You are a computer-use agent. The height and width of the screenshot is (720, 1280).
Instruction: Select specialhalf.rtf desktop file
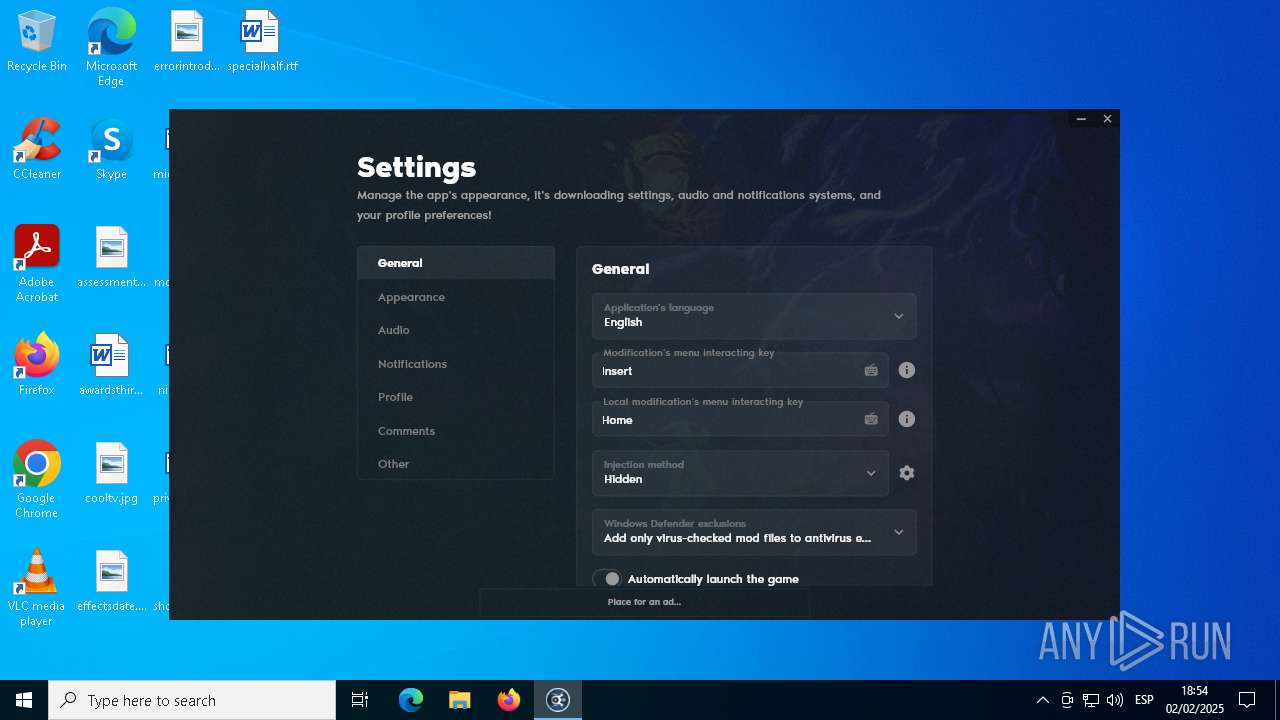[x=262, y=42]
